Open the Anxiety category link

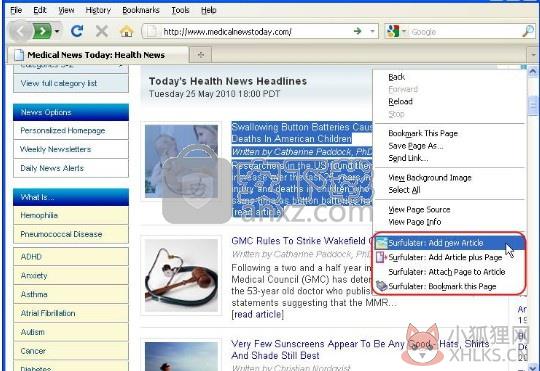point(34,276)
